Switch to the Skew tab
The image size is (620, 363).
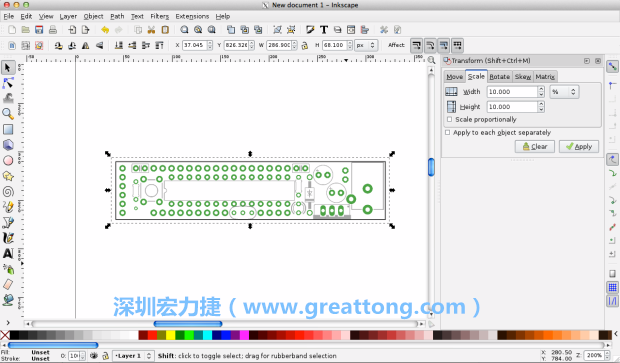[x=523, y=77]
